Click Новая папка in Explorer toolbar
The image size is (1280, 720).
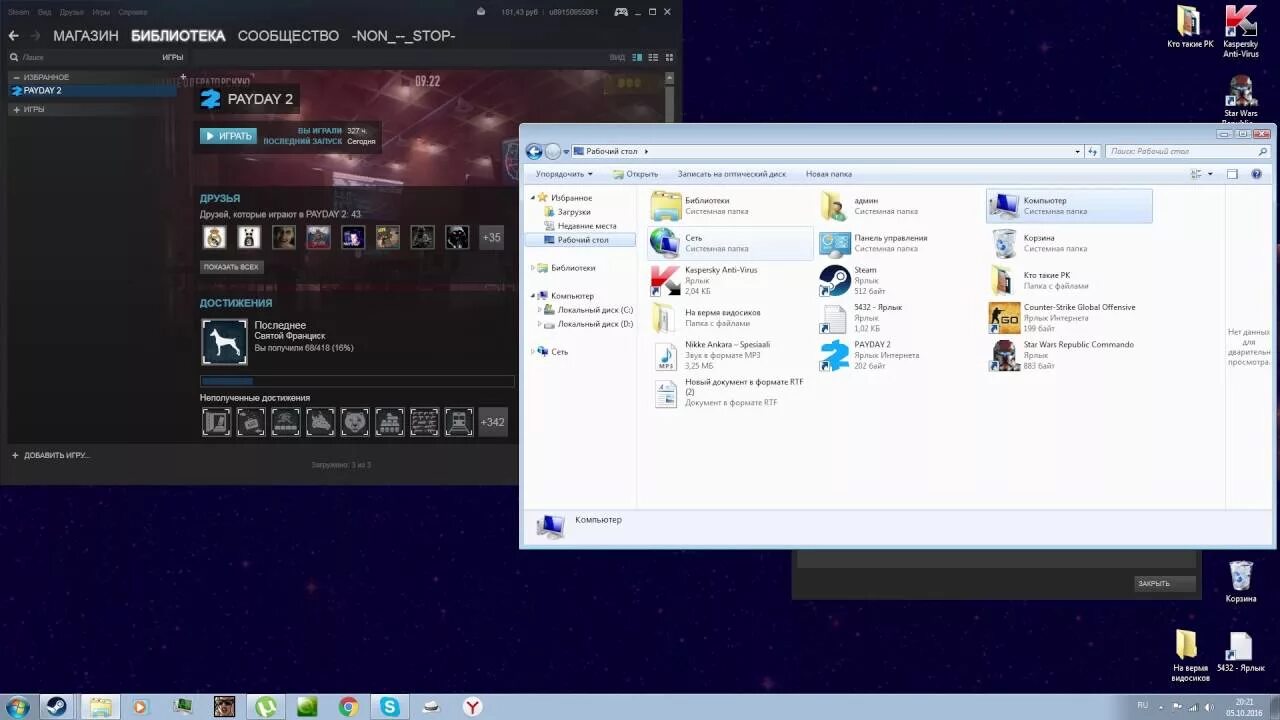[829, 174]
